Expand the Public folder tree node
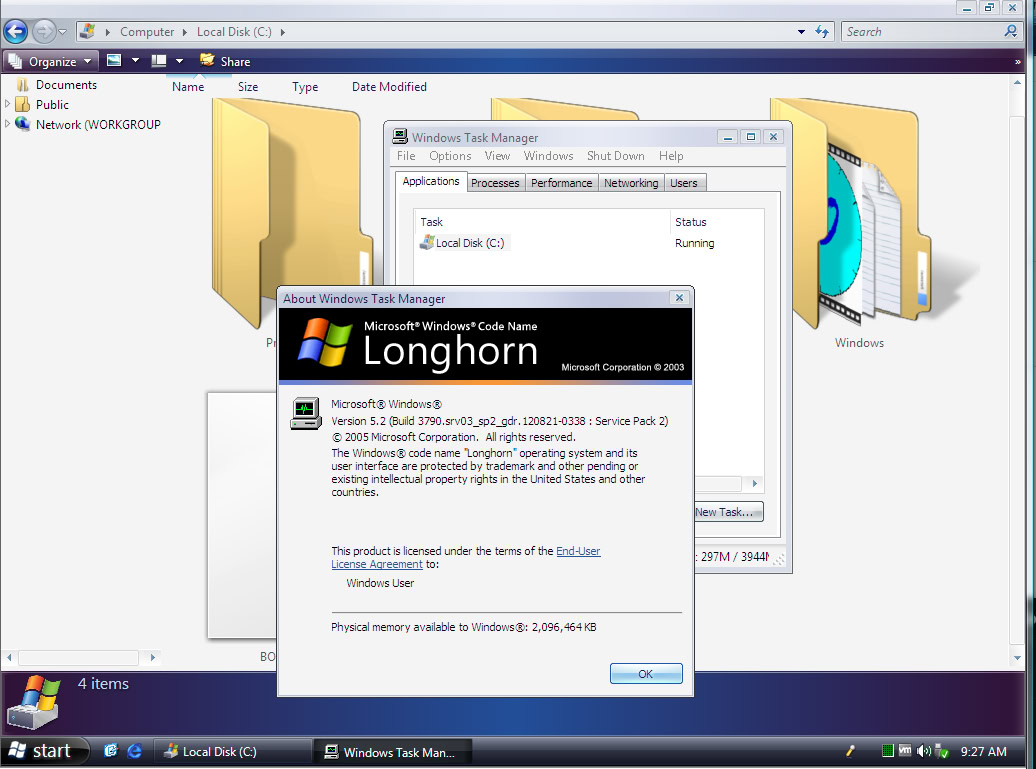Screen dimensions: 1036x769 click(7, 104)
